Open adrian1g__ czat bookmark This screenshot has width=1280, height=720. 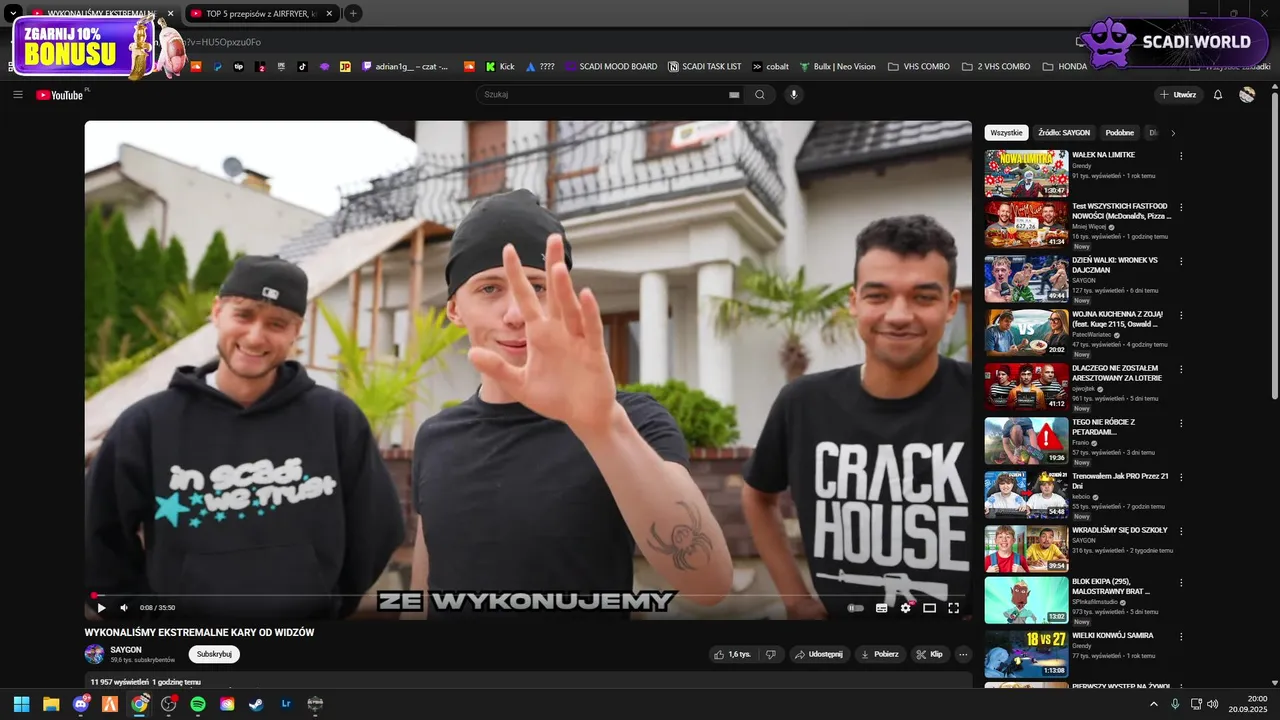405,67
